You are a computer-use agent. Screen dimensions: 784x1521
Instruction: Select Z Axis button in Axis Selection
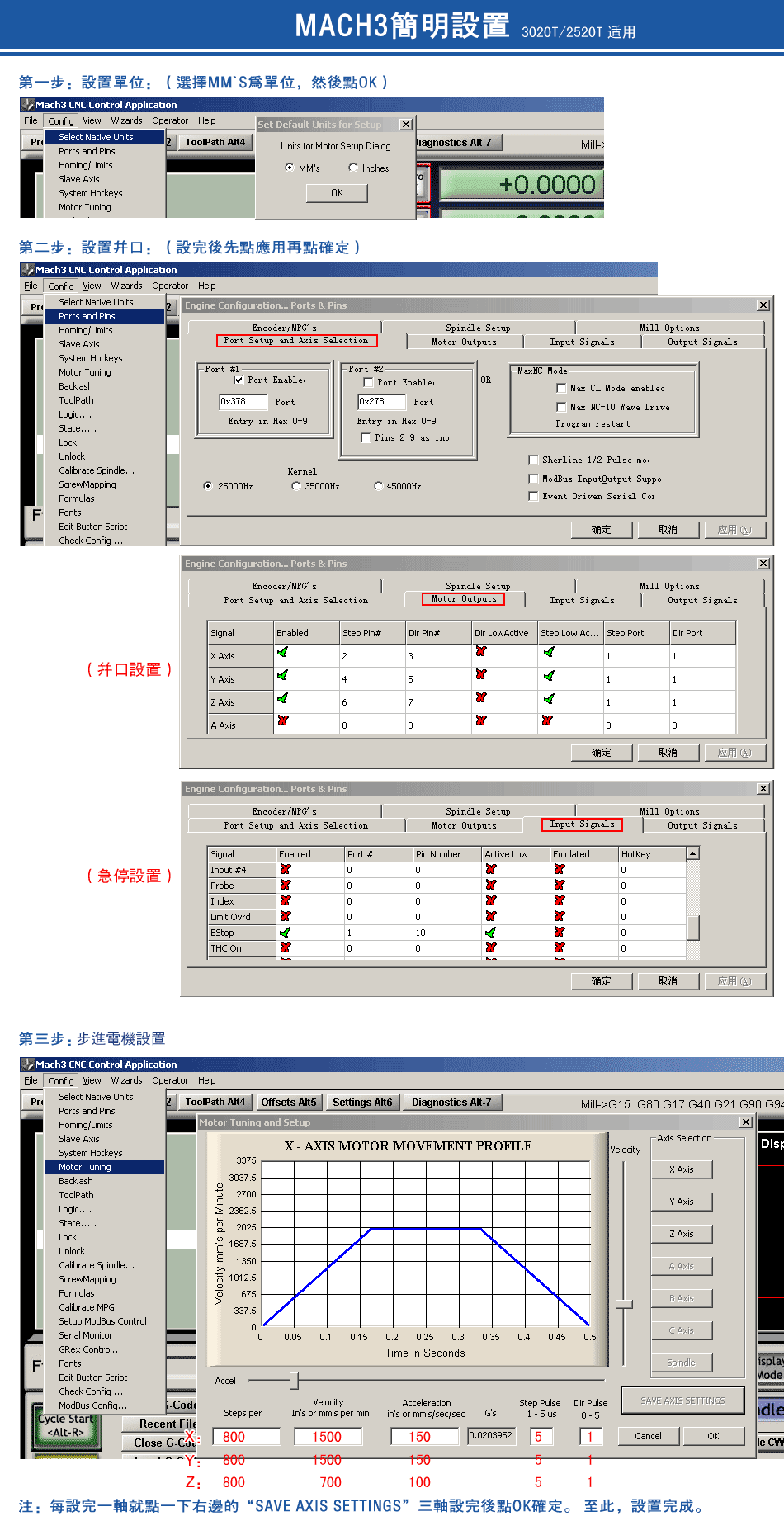tap(682, 1234)
